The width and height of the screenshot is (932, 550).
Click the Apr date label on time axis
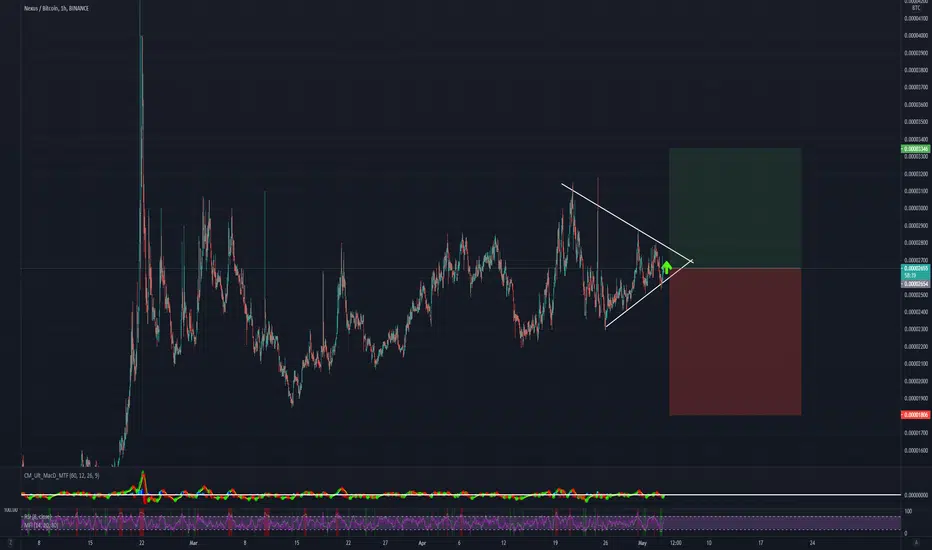(422, 543)
